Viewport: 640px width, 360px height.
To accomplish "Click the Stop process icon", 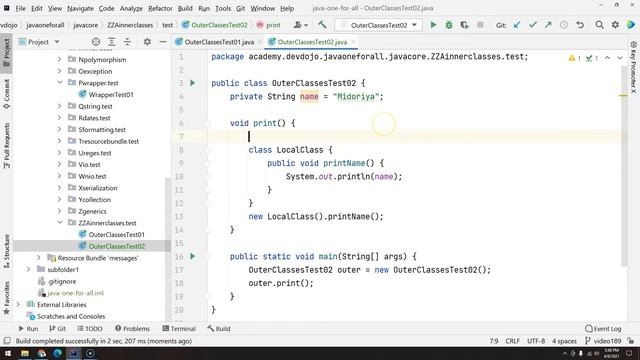I will pyautogui.click(x=480, y=25).
